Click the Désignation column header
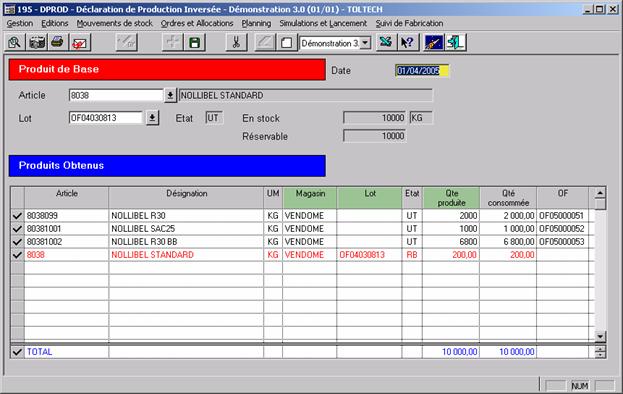The width and height of the screenshot is (623, 394). click(x=186, y=197)
